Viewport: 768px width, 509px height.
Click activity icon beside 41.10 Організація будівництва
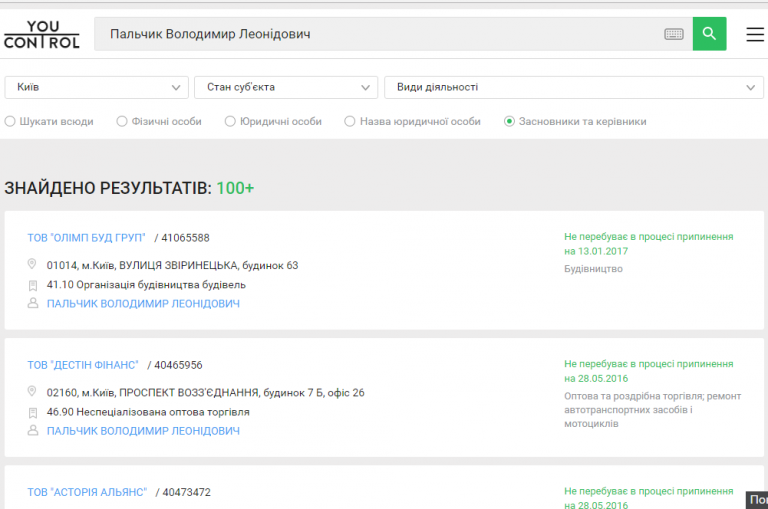point(33,285)
